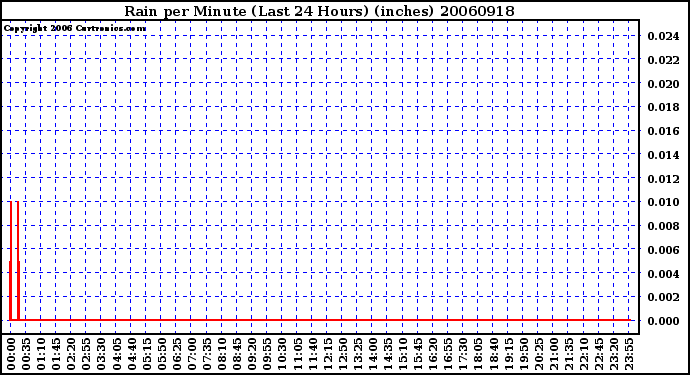Viewport: 690px width, 375px height.
Task: Click the 0.020 y-axis label
Action: [663, 84]
